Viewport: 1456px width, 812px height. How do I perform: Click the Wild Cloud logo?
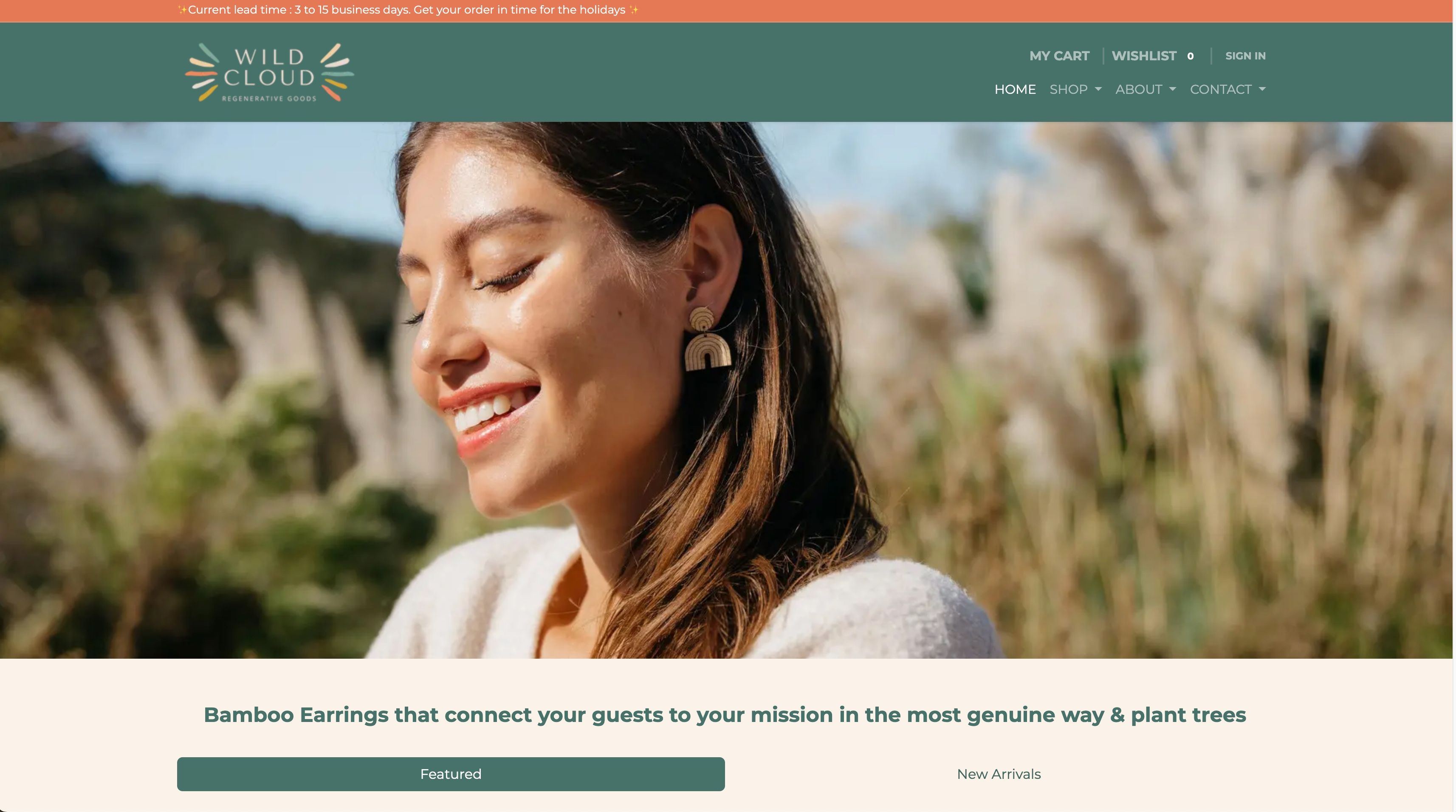[x=270, y=72]
